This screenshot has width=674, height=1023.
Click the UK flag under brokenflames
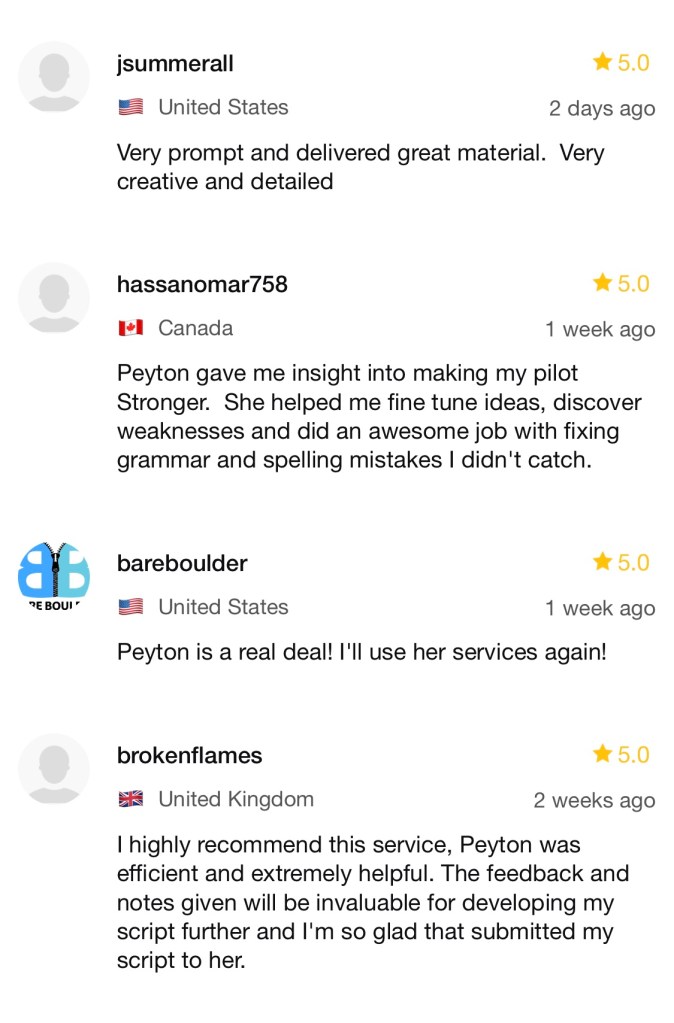point(130,799)
